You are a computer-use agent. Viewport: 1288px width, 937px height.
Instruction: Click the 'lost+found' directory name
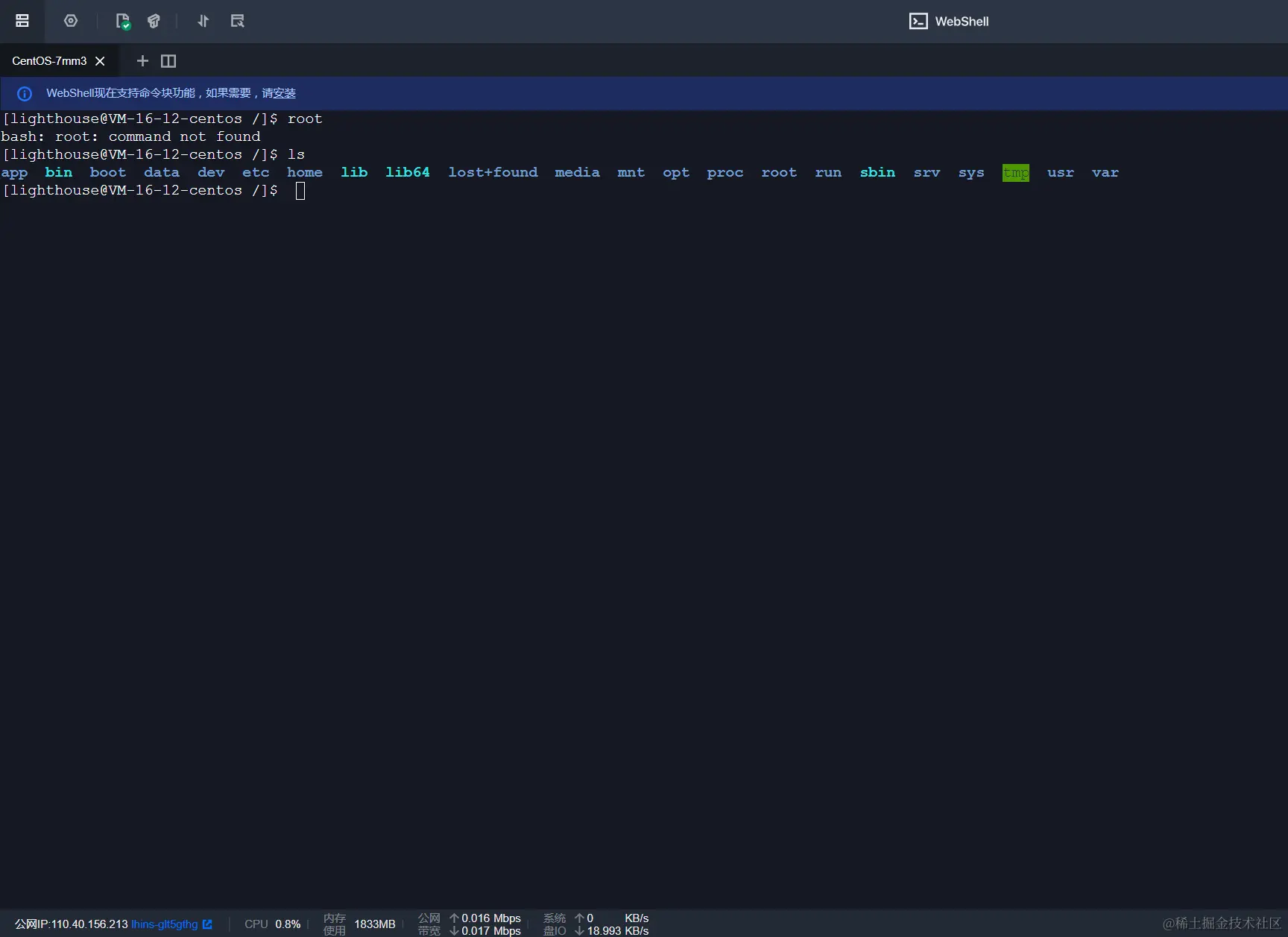click(x=493, y=173)
